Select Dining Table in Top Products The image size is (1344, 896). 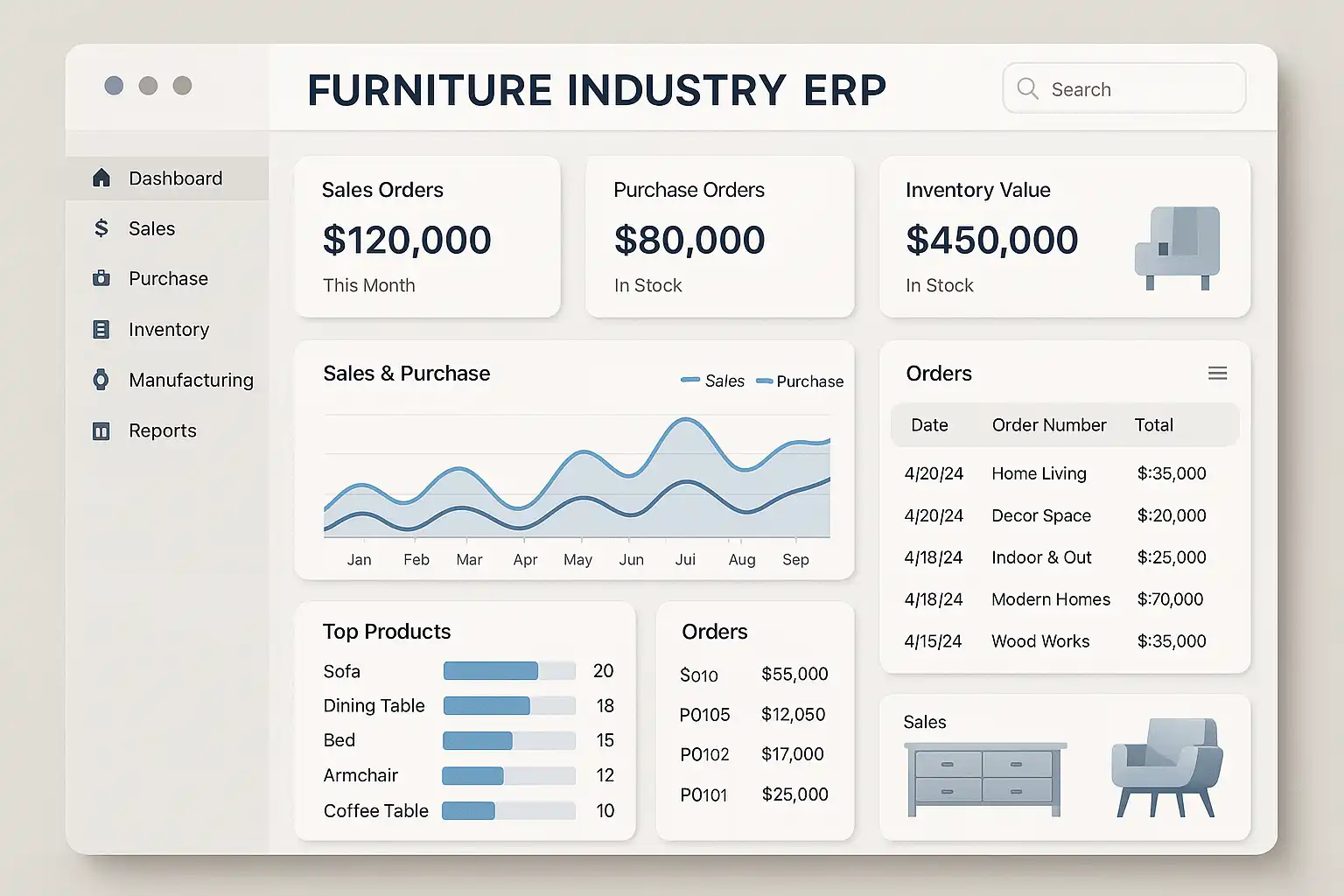[374, 705]
